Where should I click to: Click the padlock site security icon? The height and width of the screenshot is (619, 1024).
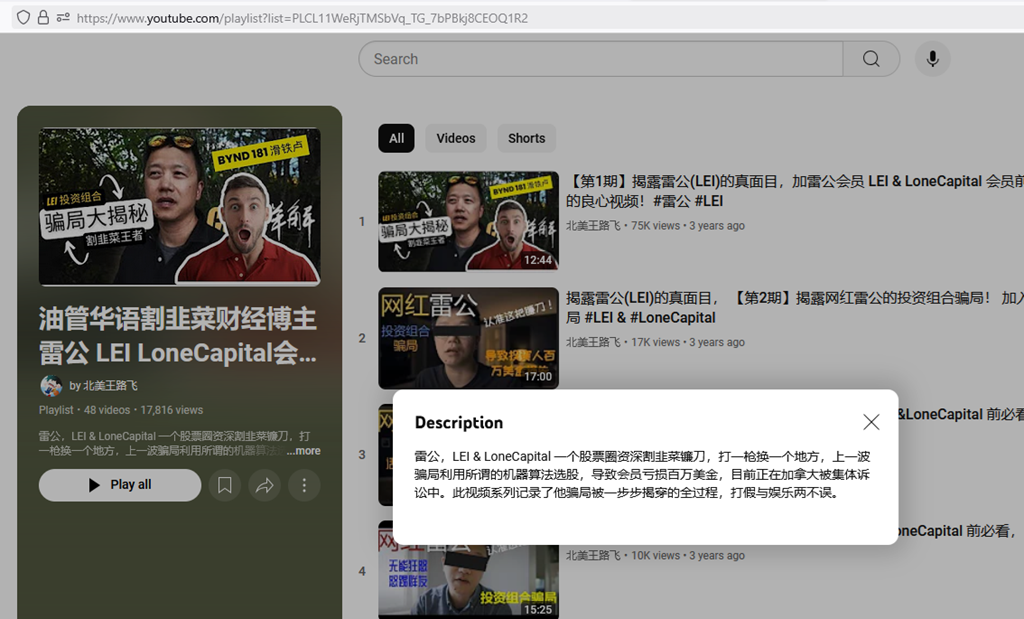tap(43, 18)
